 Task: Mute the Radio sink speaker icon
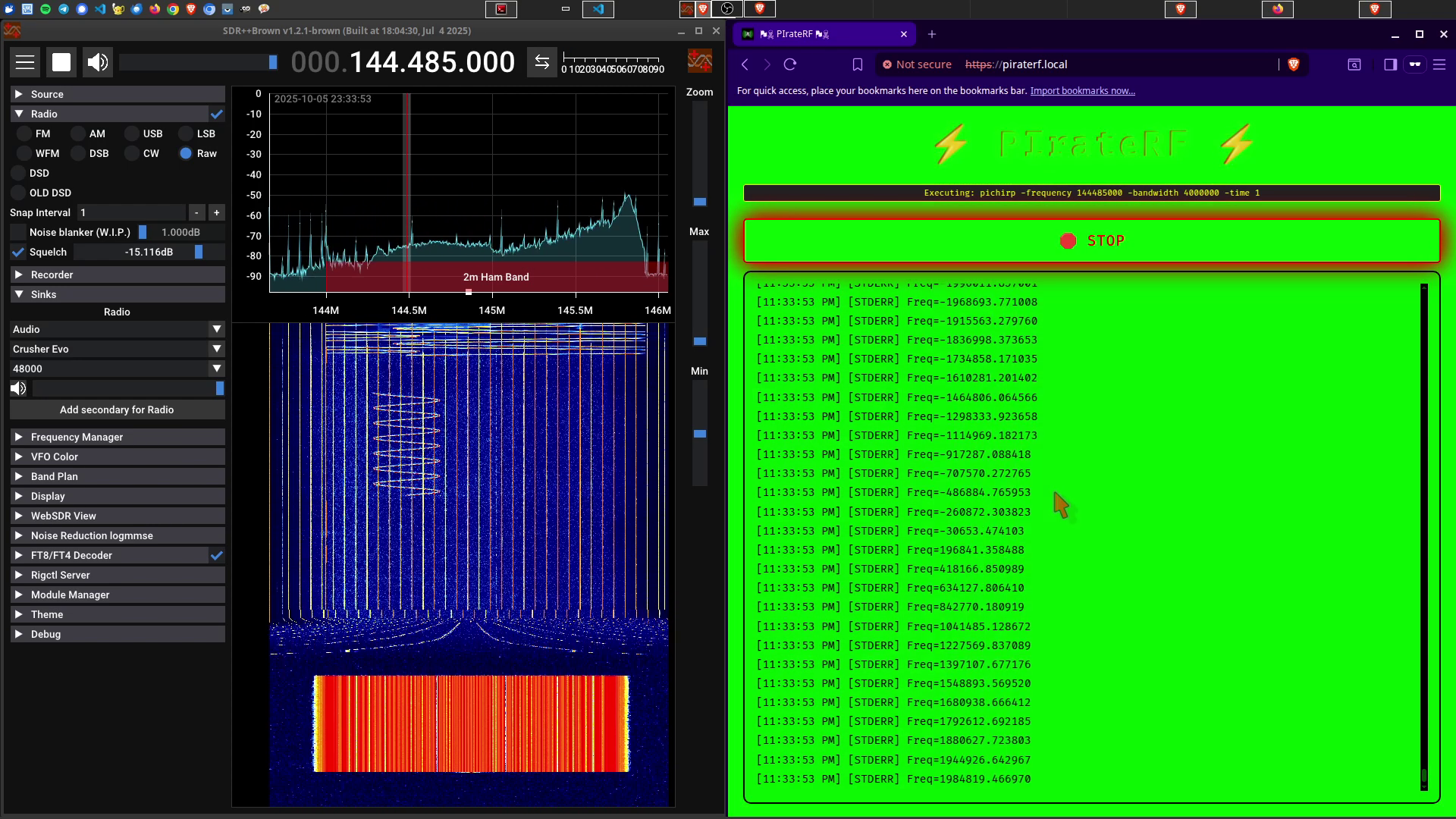pos(18,388)
